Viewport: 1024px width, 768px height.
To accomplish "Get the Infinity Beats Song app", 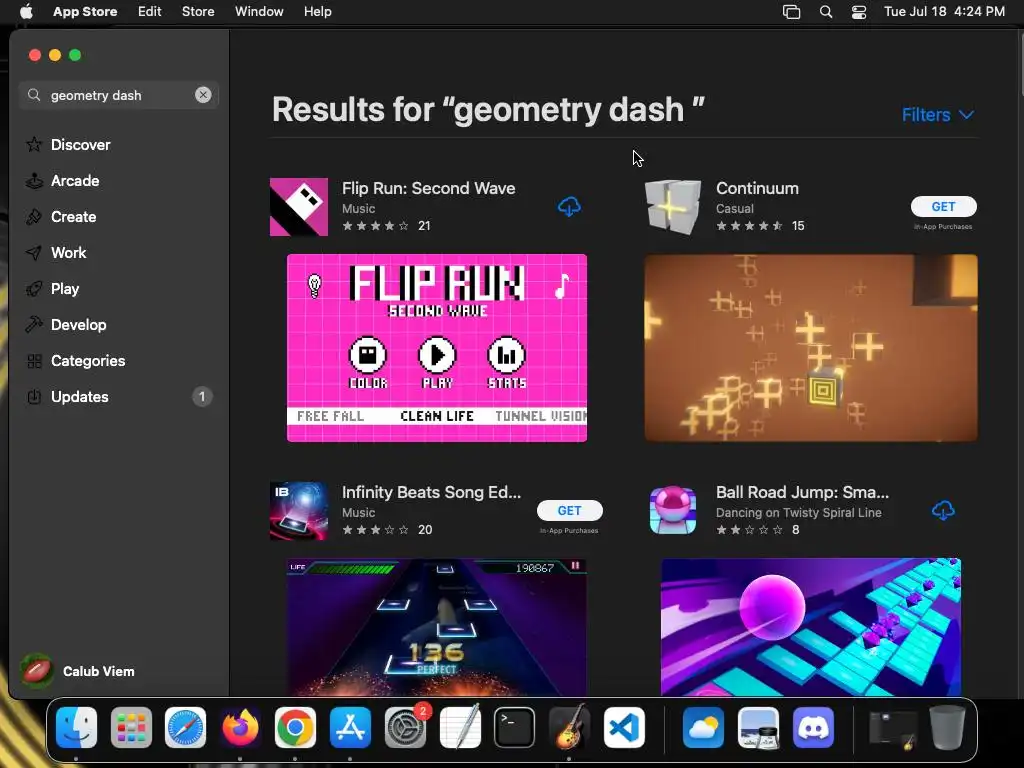I will (x=569, y=511).
